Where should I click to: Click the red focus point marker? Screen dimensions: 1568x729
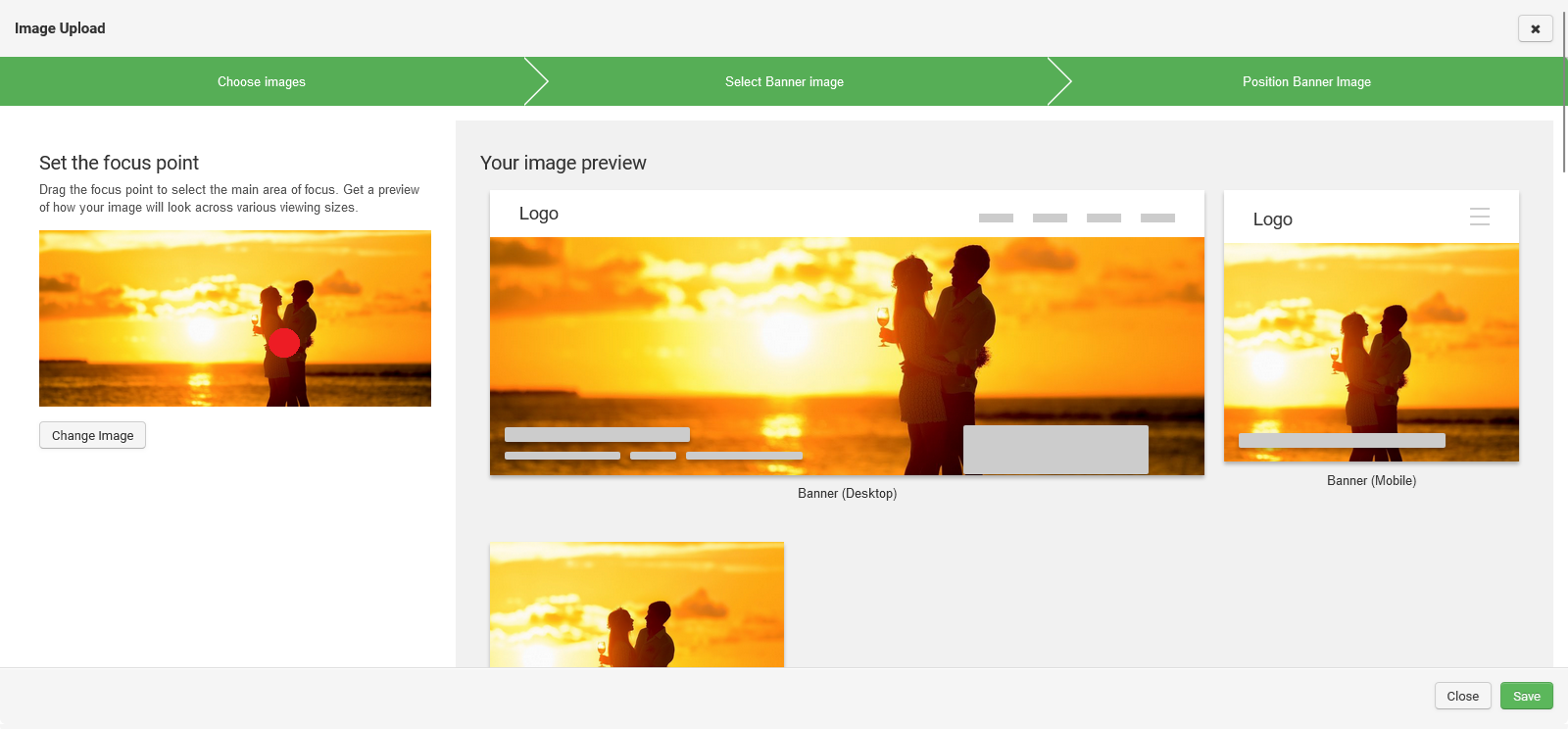[x=284, y=343]
